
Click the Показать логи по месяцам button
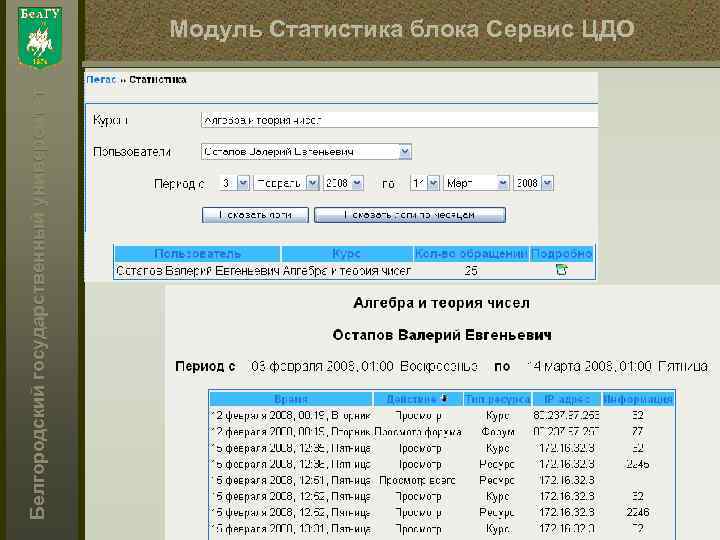pos(410,215)
